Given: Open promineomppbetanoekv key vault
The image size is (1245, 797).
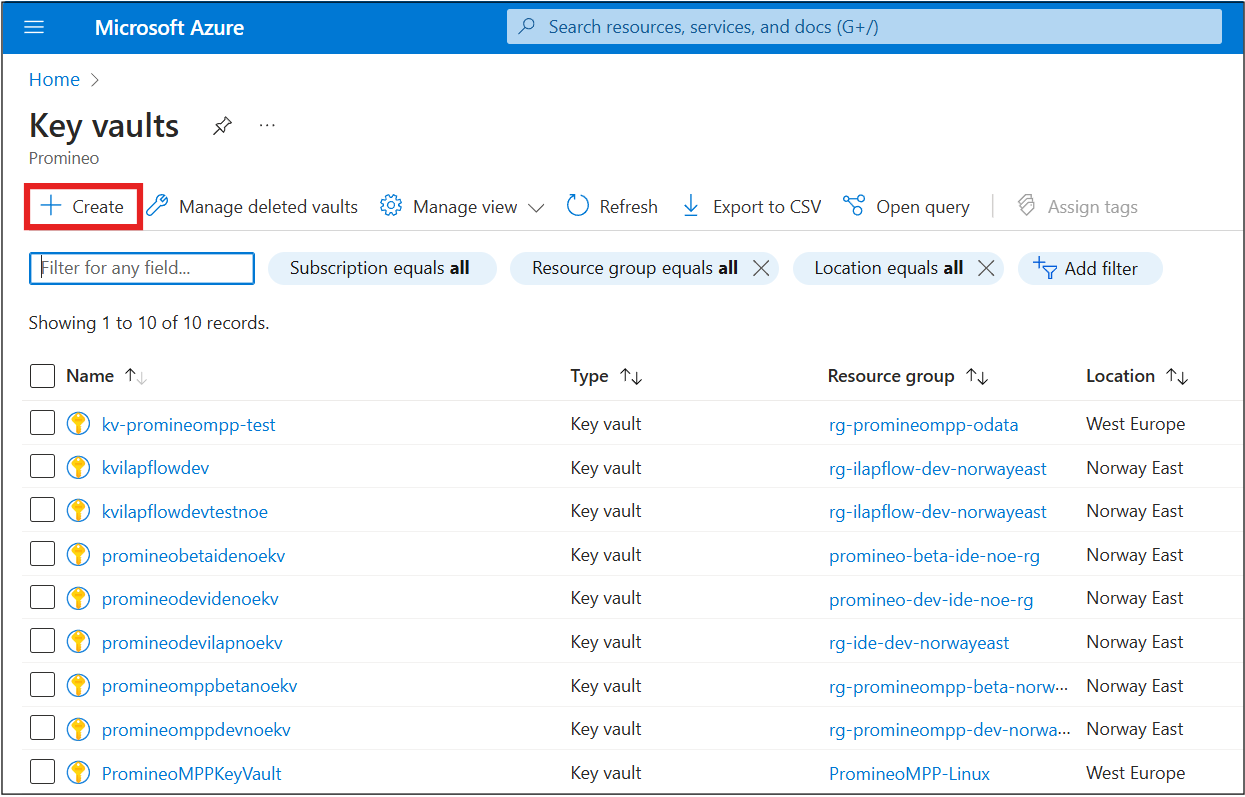Looking at the screenshot, I should pos(199,686).
